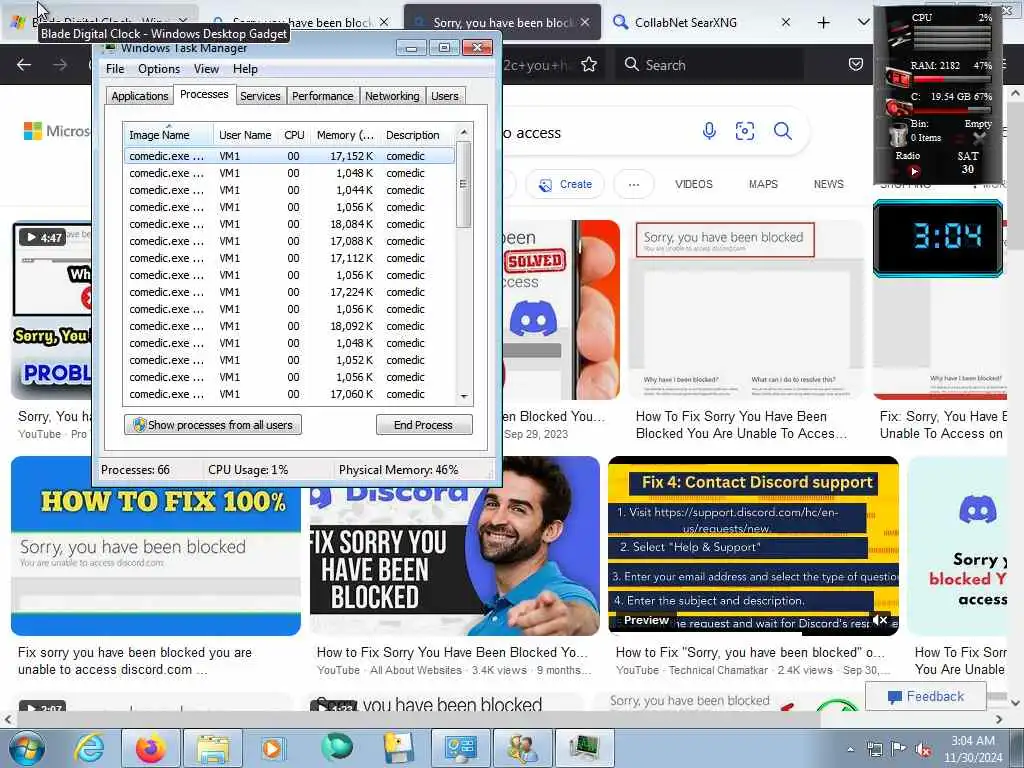Click the green round taskbar application icon
The image size is (1024, 768).
click(x=336, y=748)
